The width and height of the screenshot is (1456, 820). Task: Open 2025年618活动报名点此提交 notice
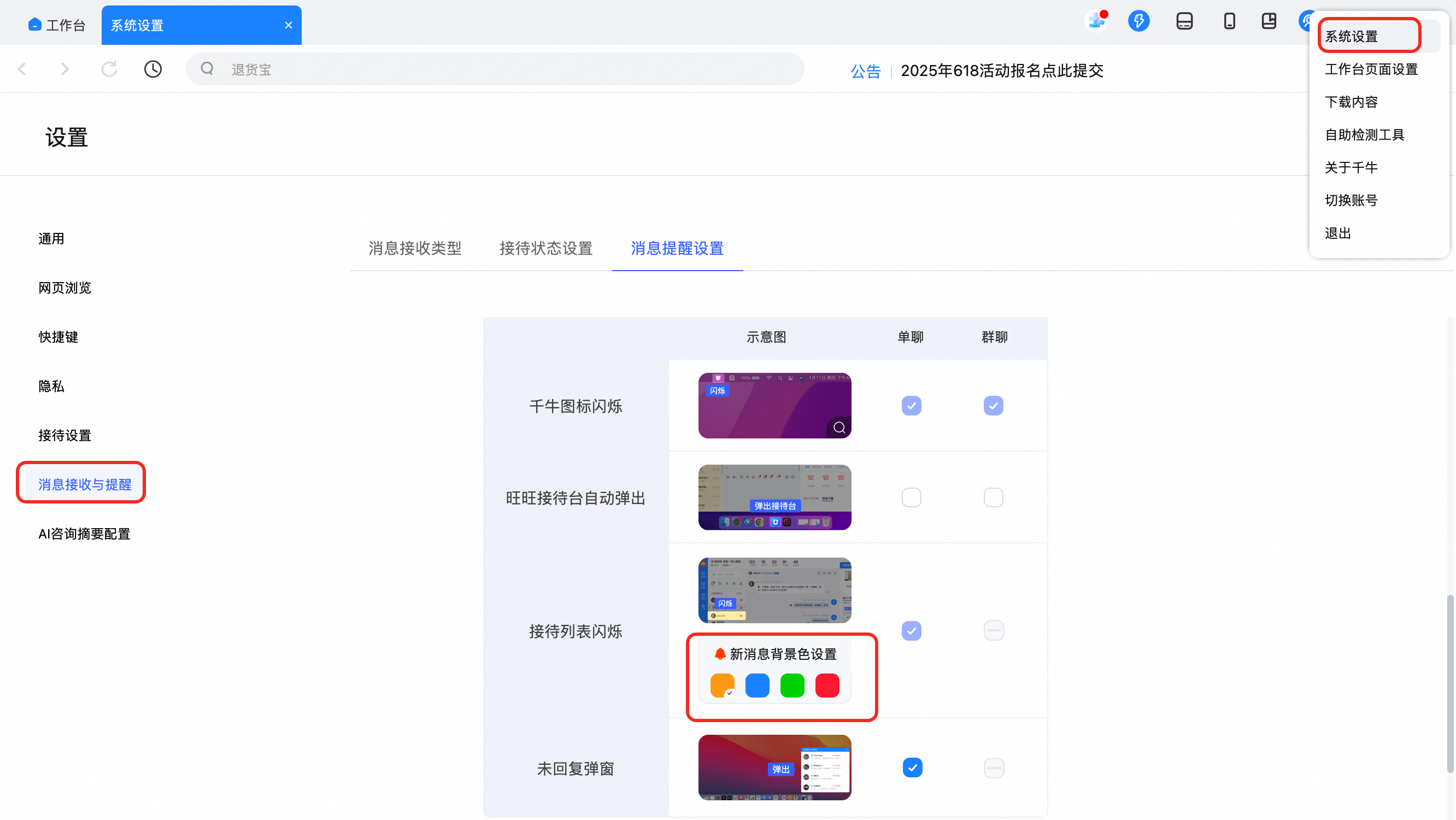[x=1002, y=71]
